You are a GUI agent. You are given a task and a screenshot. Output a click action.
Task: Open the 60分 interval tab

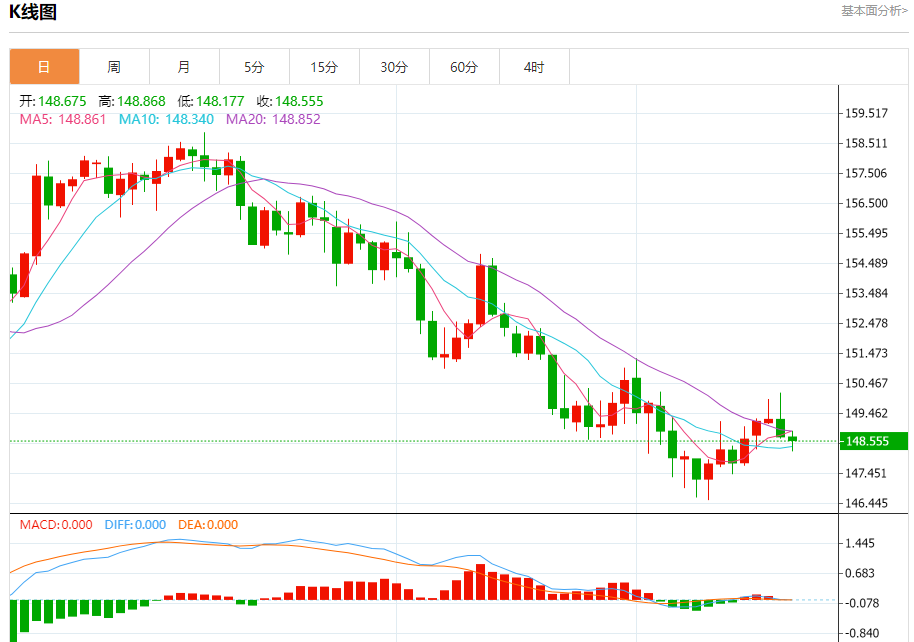coord(464,67)
